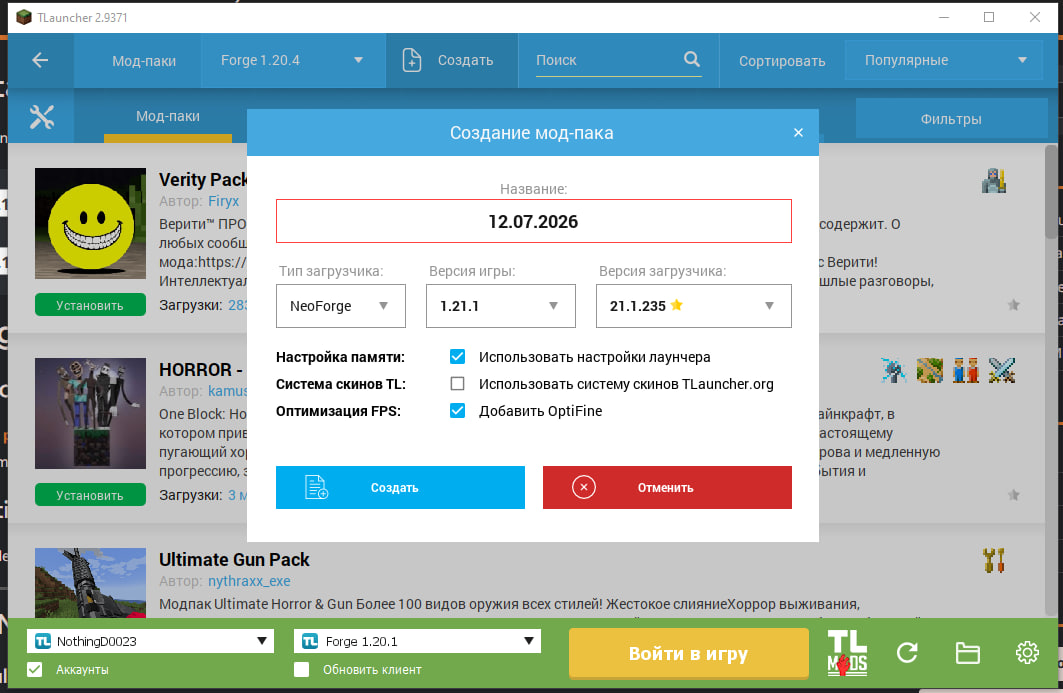
Task: Open the wrench and screwdriver tools icon
Action: [x=41, y=117]
